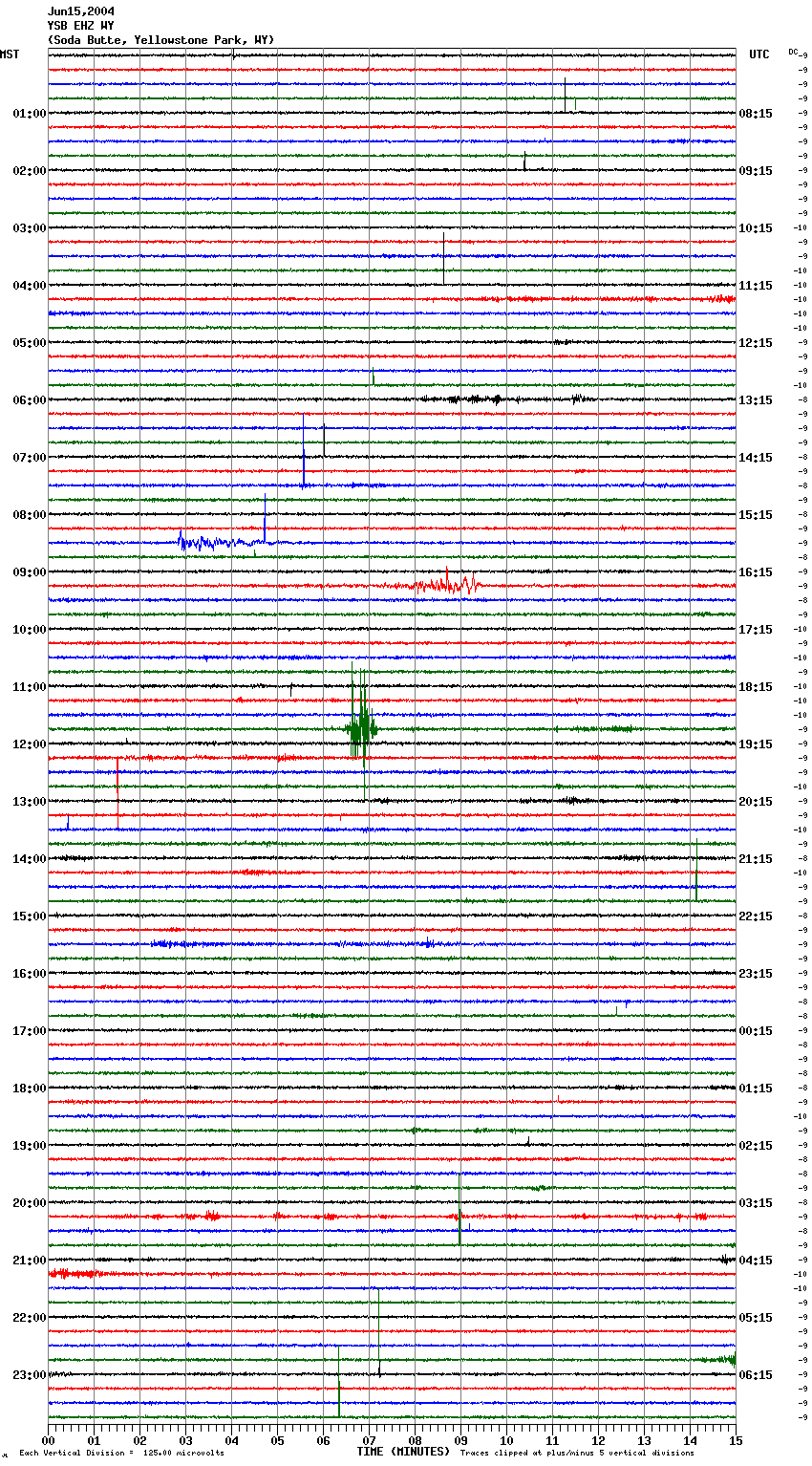Click the UTC time zone label
This screenshot has width=812, height=1466.
759,54
